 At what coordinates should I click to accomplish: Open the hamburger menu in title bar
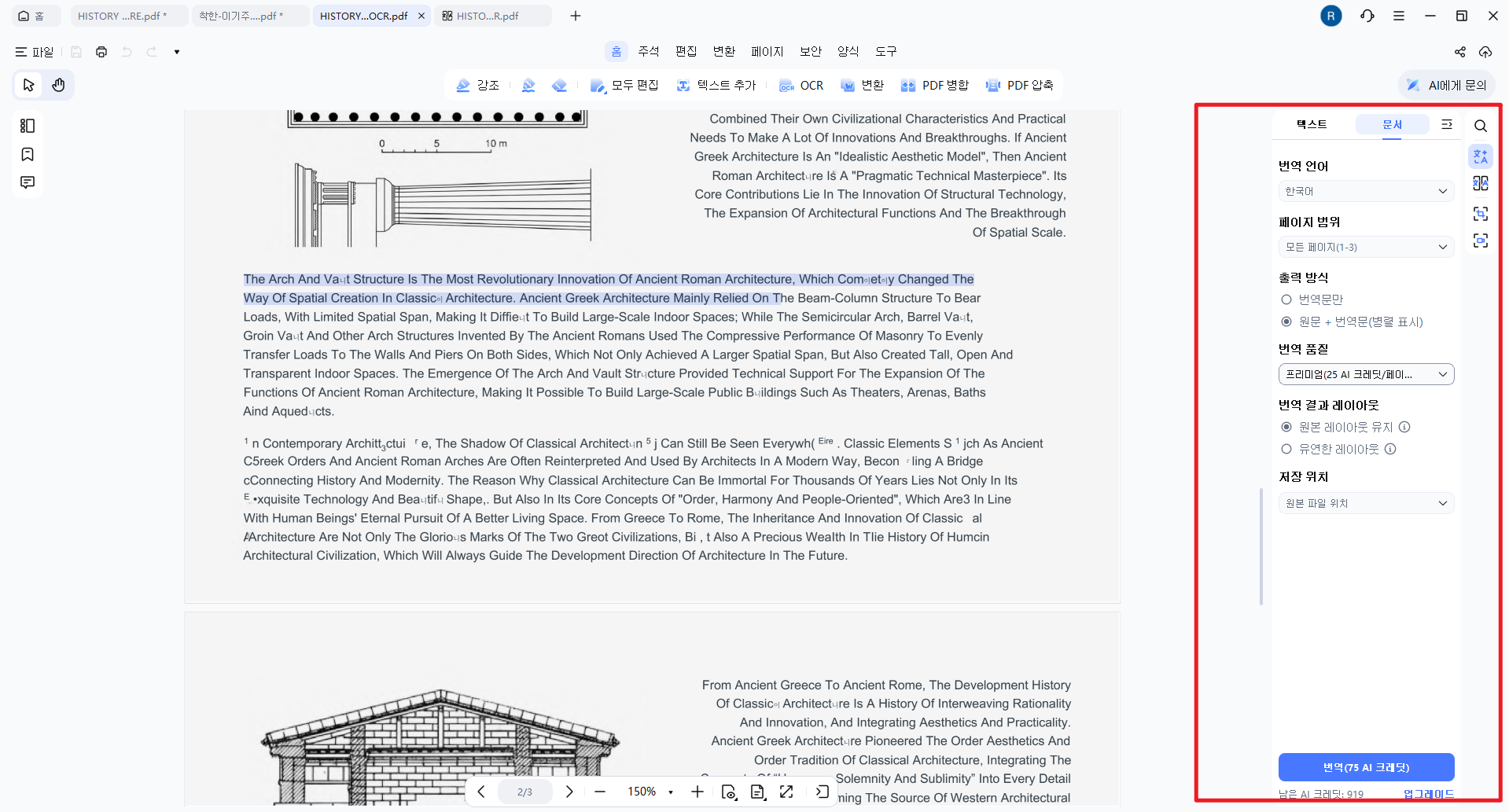click(1399, 16)
